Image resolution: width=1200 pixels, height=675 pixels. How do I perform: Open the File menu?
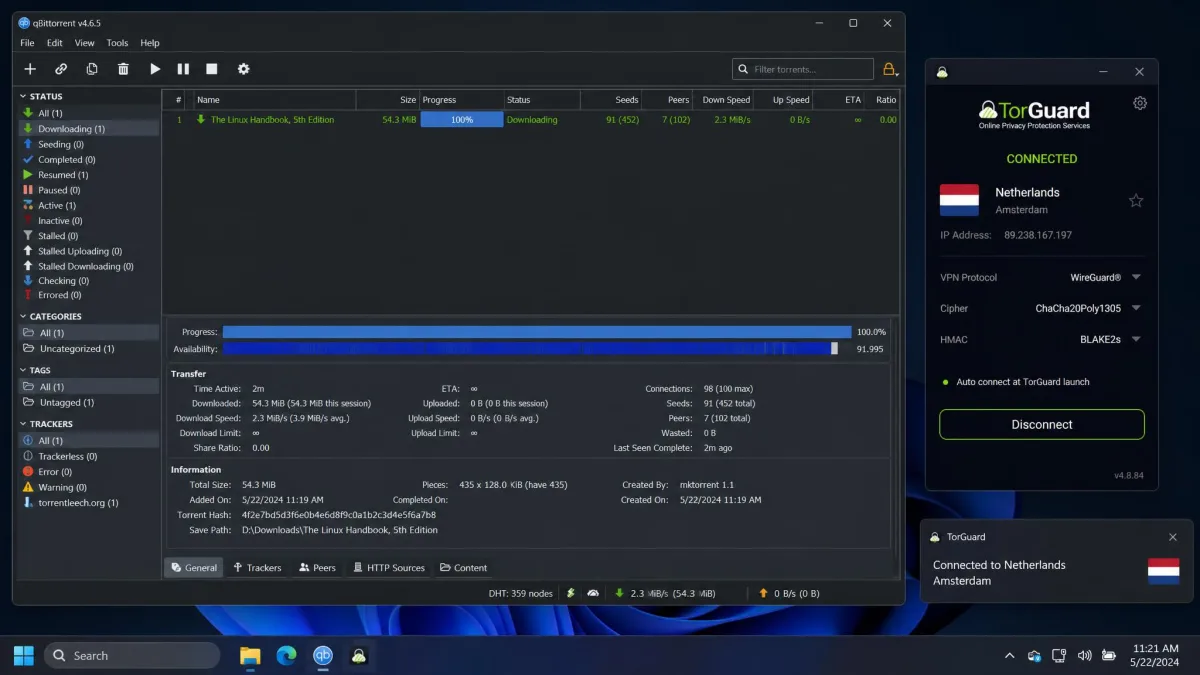(27, 43)
